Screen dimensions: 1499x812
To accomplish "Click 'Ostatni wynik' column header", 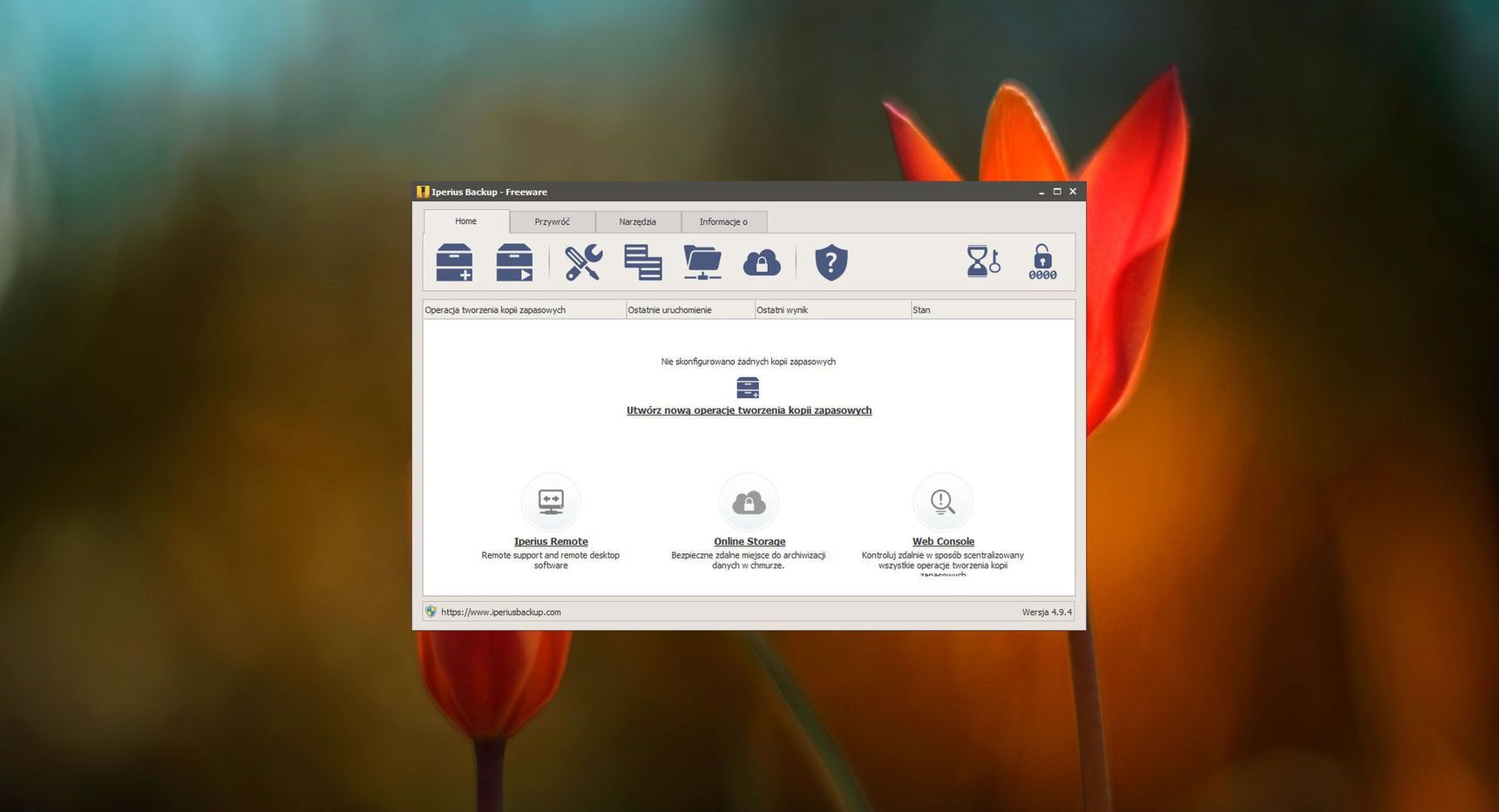I will pyautogui.click(x=832, y=310).
